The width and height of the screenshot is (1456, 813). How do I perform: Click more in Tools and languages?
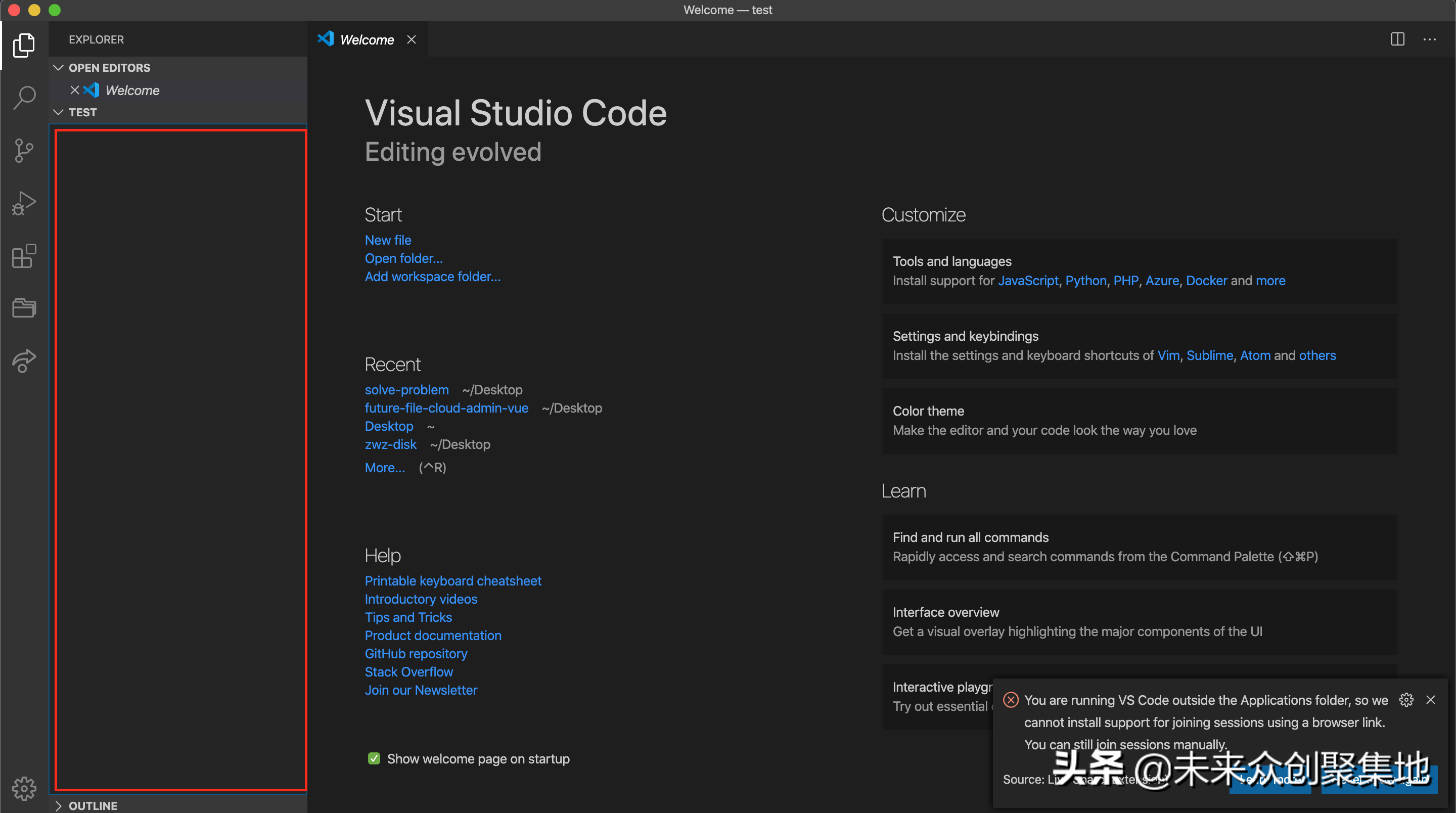pos(1270,281)
